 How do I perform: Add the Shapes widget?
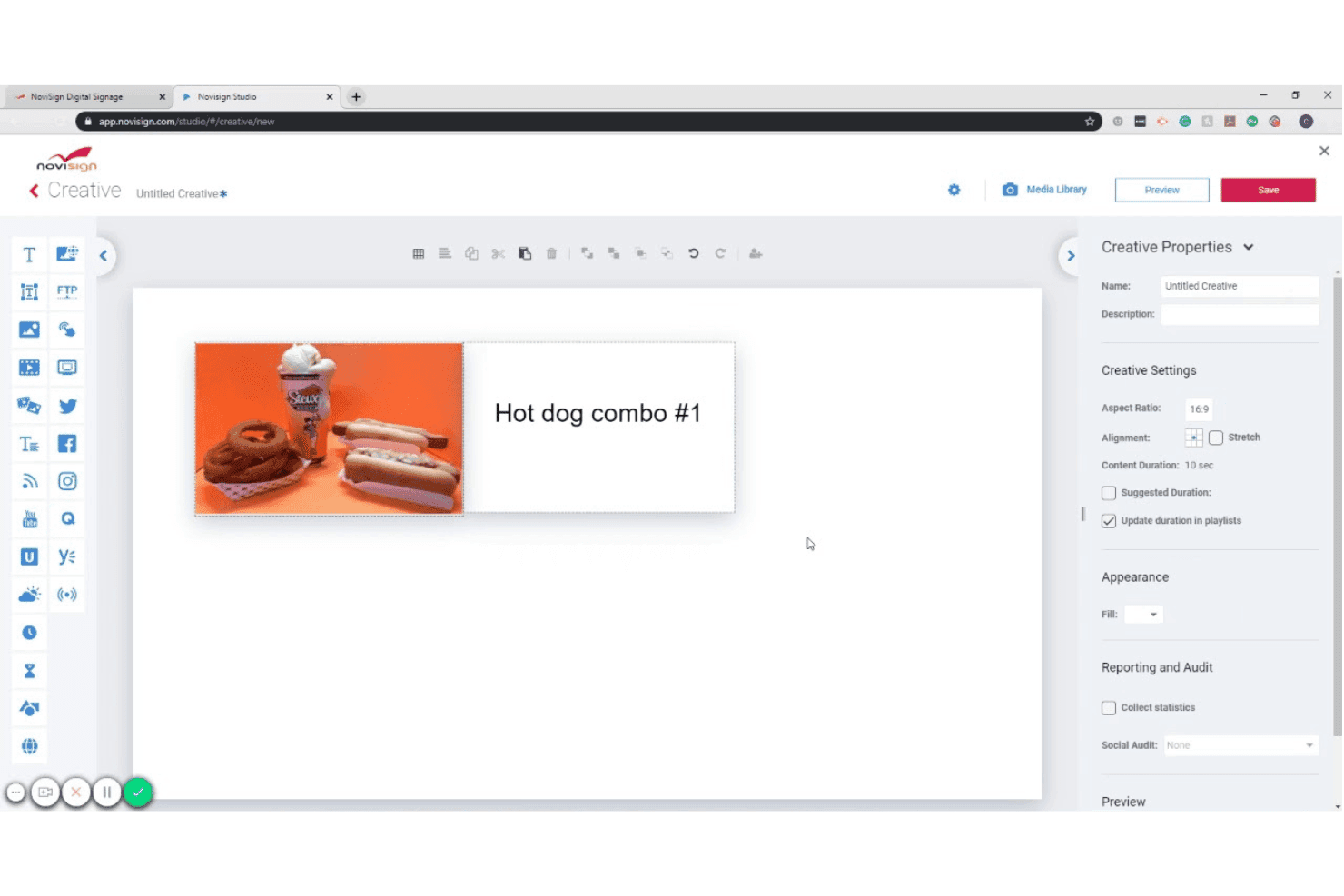tap(29, 708)
